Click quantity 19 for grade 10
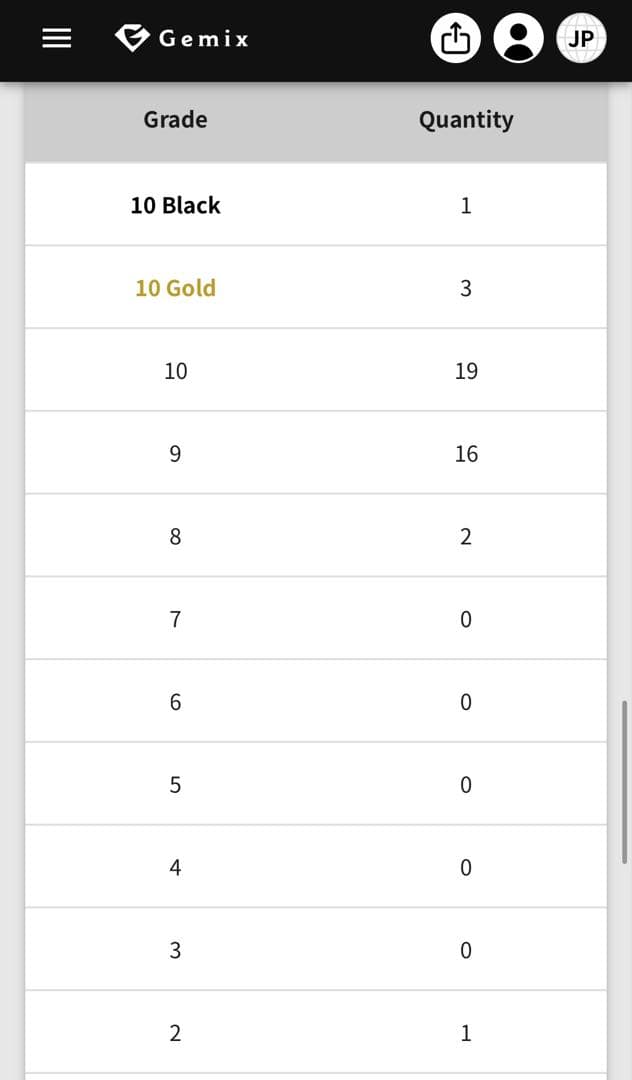The image size is (632, 1080). click(x=466, y=371)
